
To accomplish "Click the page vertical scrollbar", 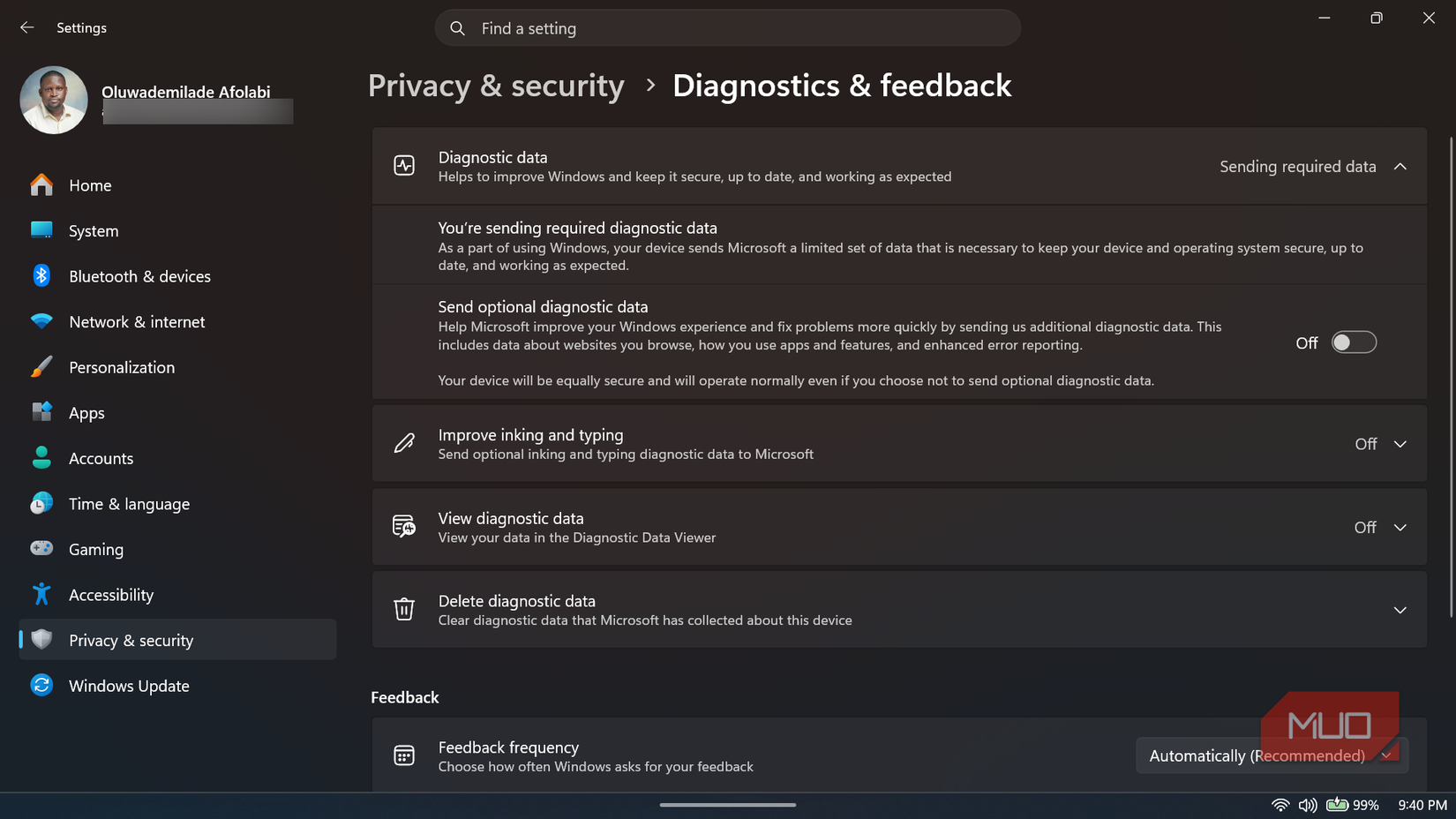I will click(x=1452, y=375).
